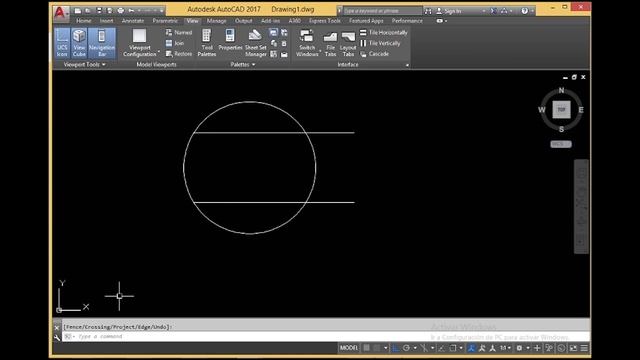Open Viewport Configuration dropdown

(x=140, y=43)
